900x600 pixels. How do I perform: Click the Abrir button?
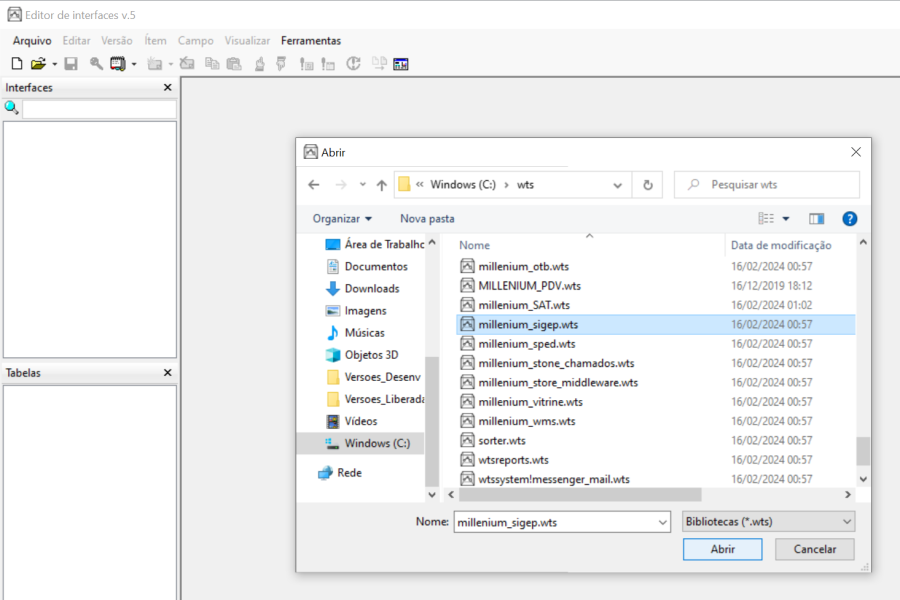tap(723, 549)
